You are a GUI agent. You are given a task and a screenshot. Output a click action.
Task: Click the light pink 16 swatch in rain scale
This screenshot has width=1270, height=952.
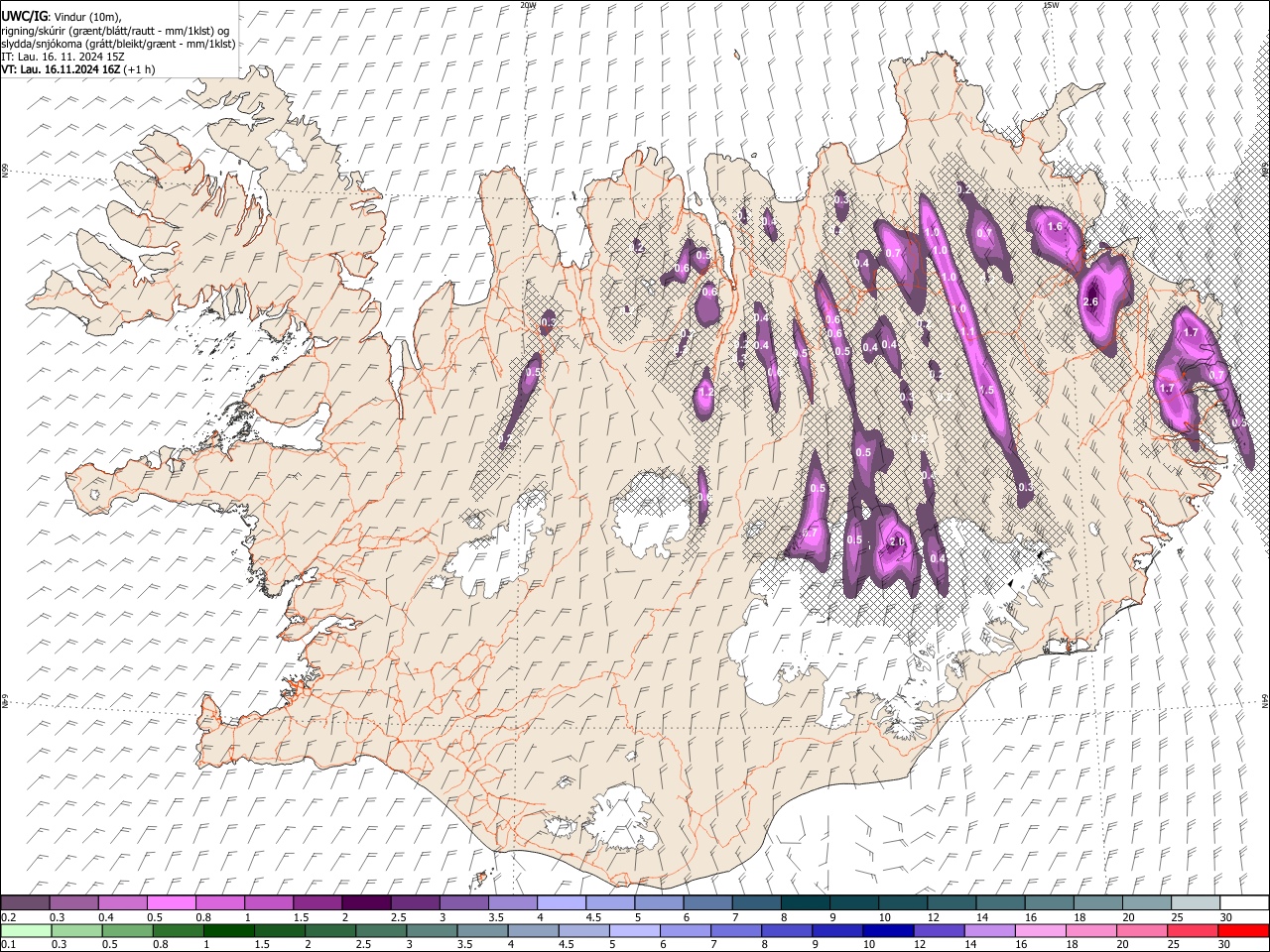[x=1041, y=930]
